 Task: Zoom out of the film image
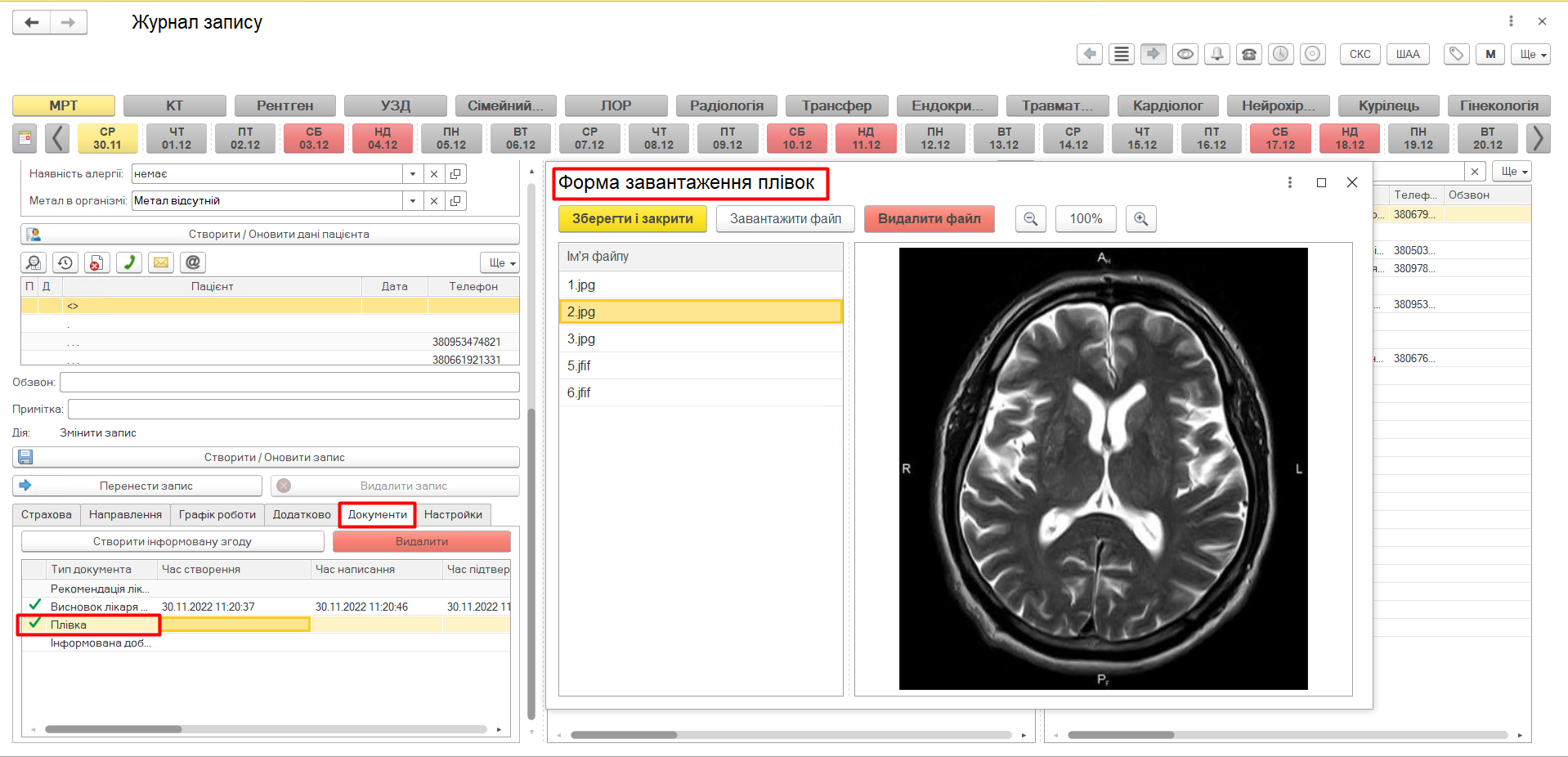click(1030, 219)
